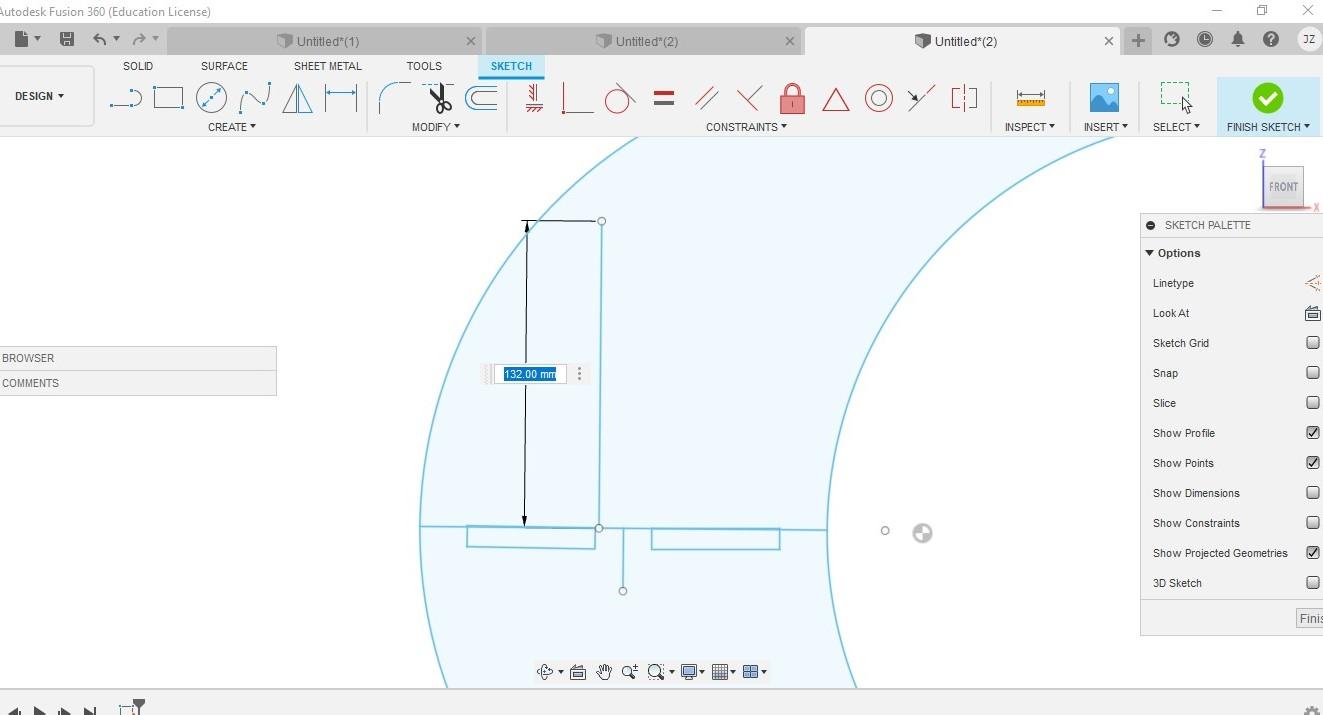This screenshot has width=1323, height=715.
Task: Collapse the Options section in Sketch Palette
Action: [1150, 253]
